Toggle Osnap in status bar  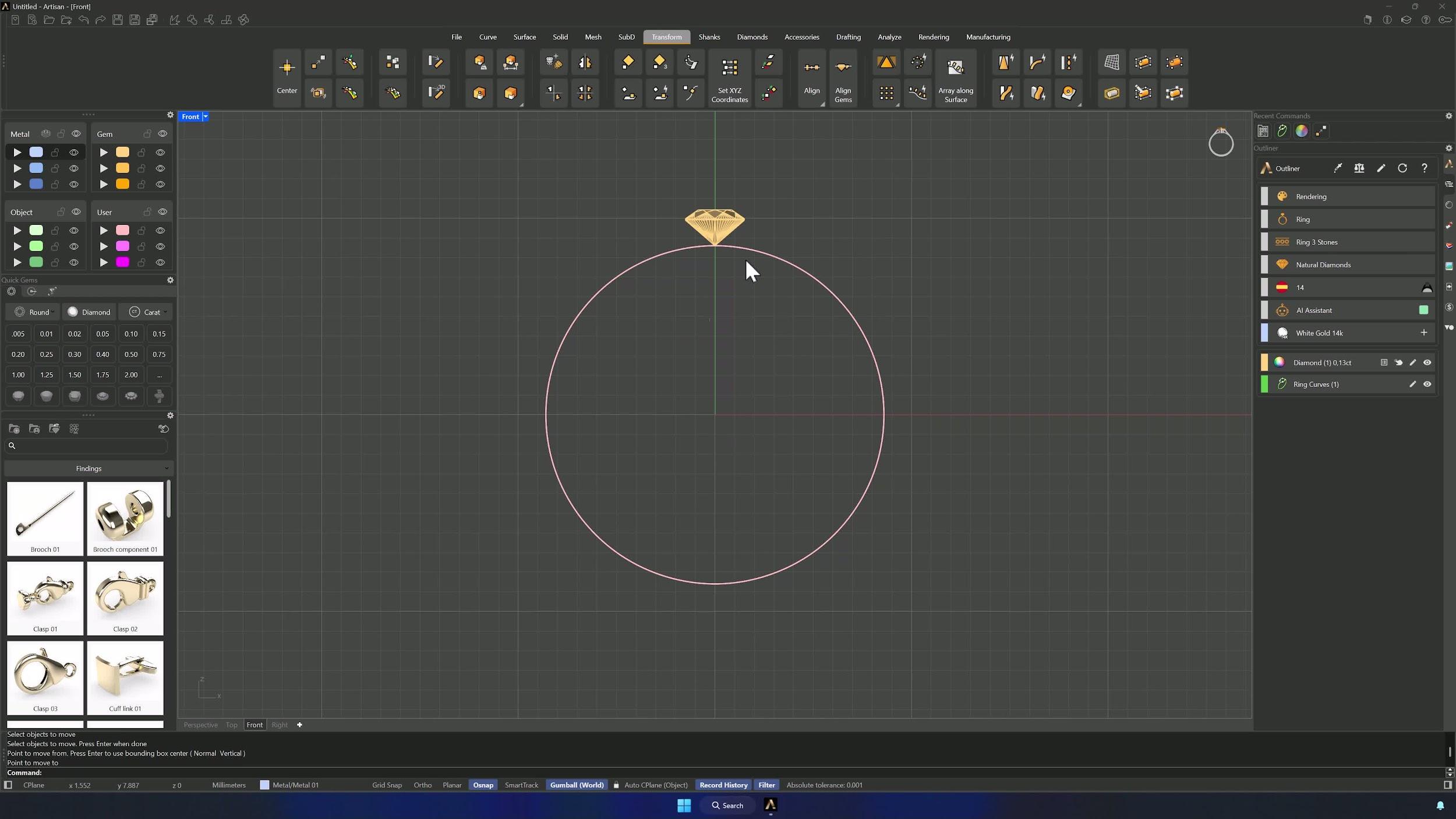click(483, 785)
